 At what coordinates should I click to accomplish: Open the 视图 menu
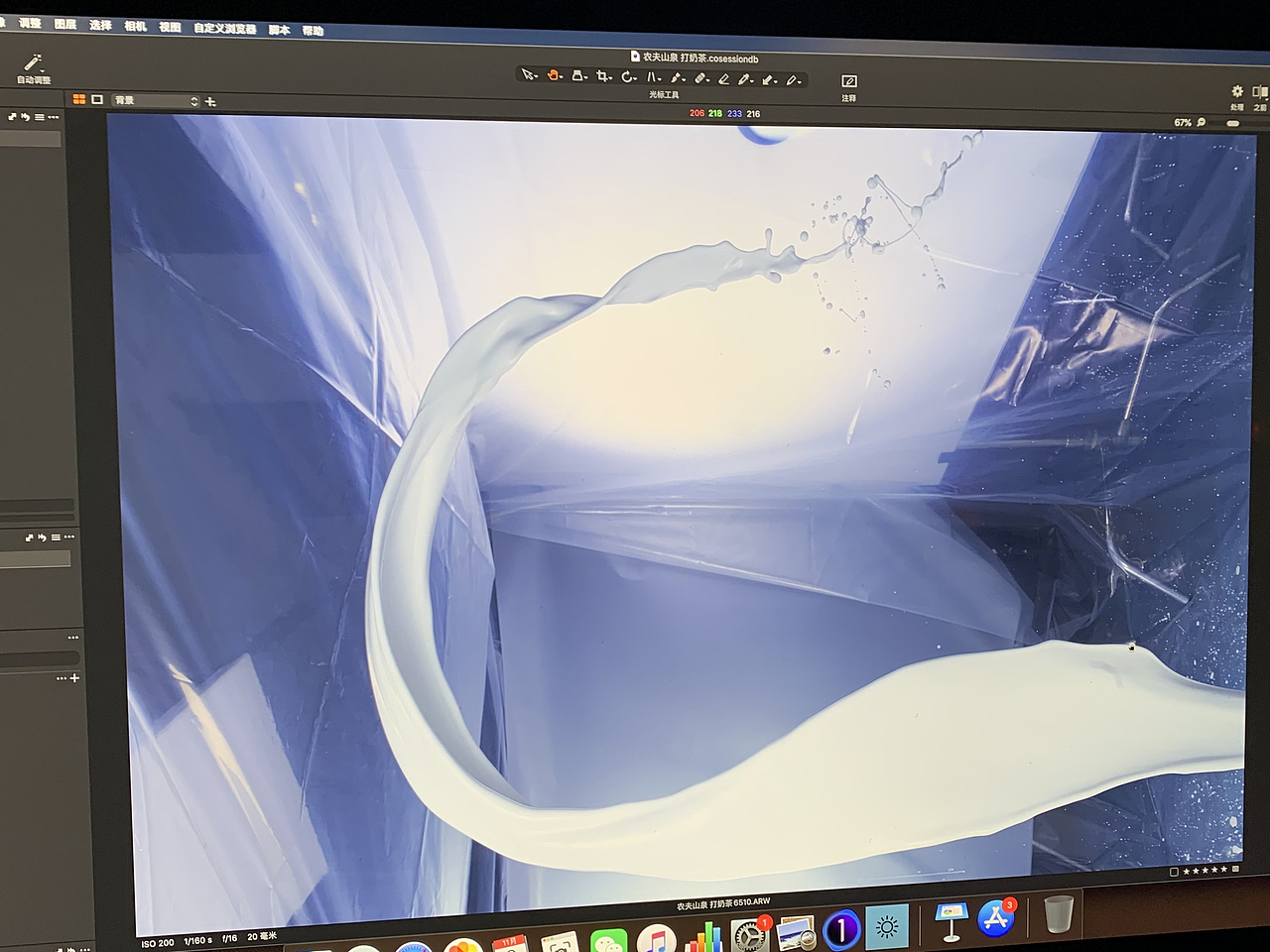click(171, 27)
